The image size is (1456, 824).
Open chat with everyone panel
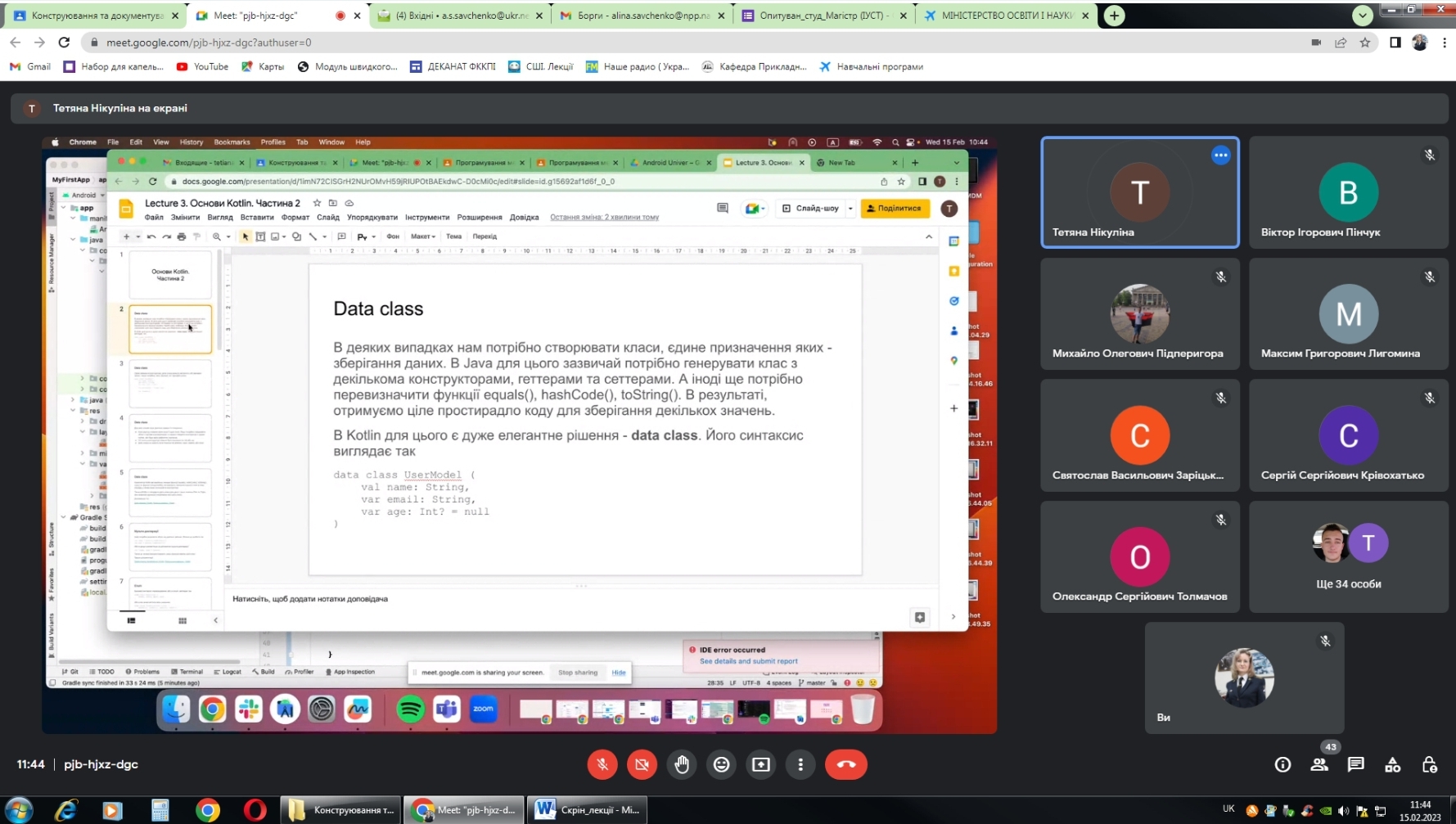click(x=1356, y=764)
